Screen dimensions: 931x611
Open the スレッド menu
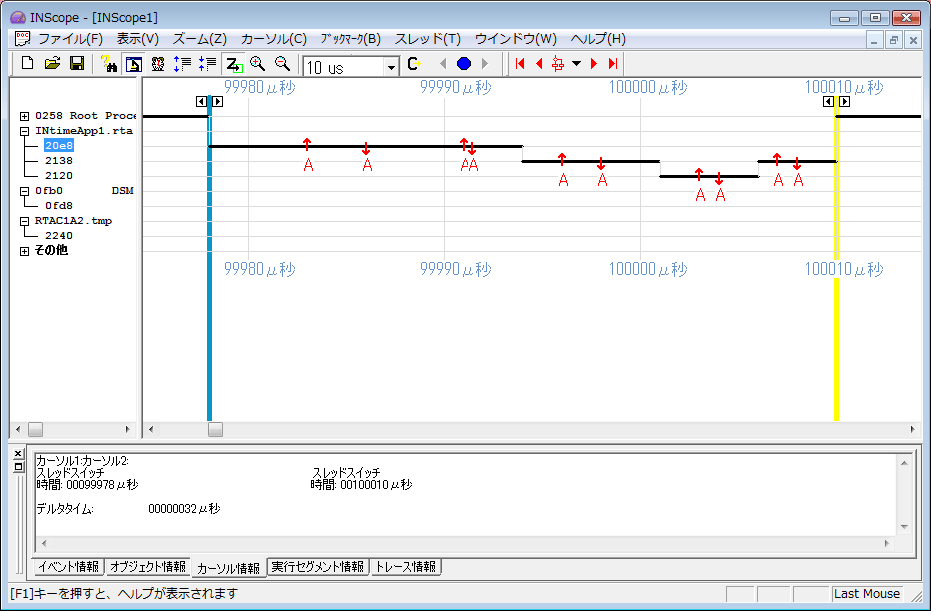428,37
